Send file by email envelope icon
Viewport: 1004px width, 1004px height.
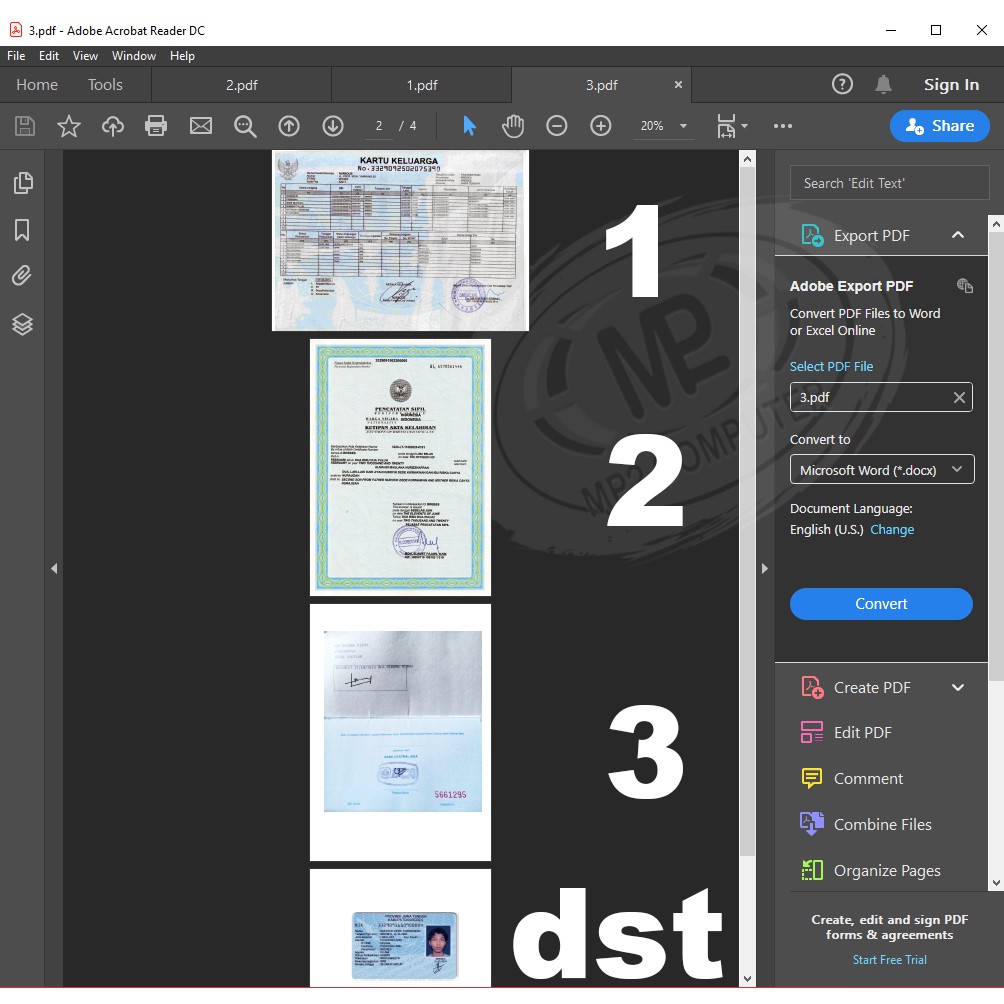point(201,126)
